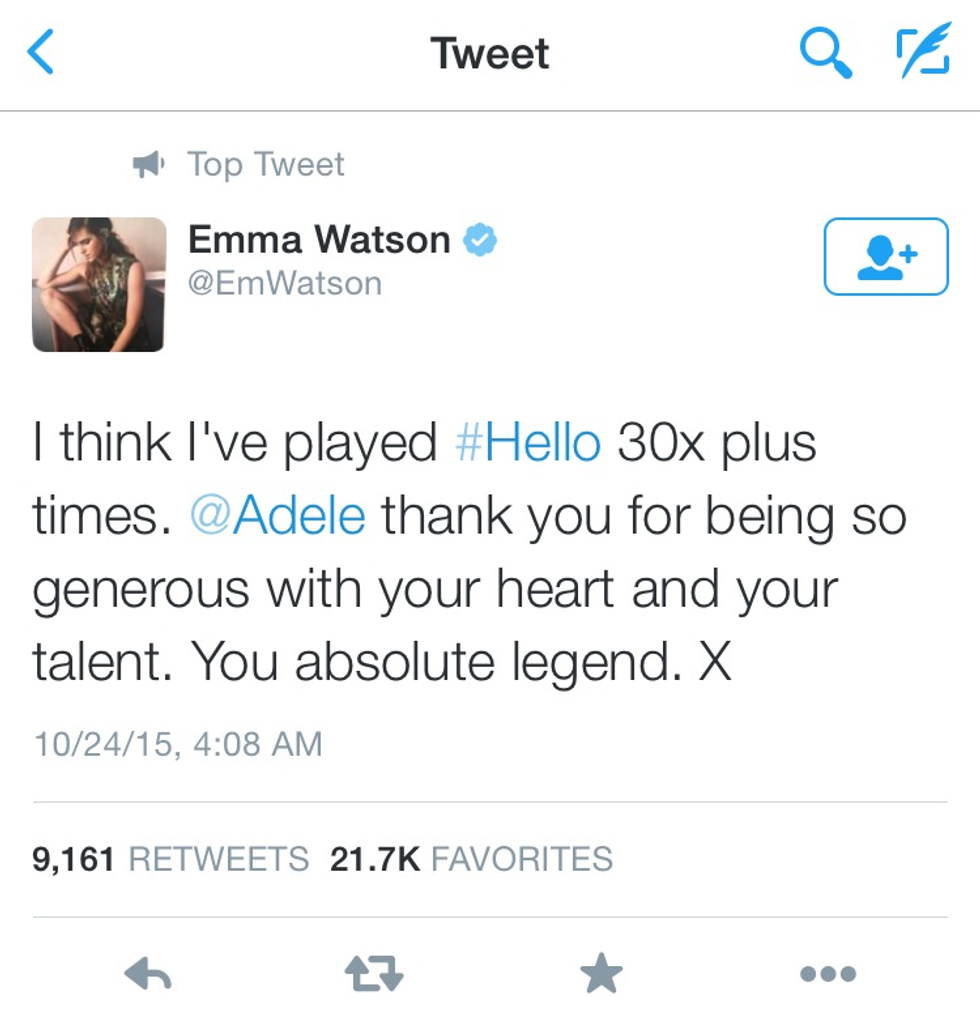Go back using the left arrow
The height and width of the screenshot is (1030, 980).
coord(42,53)
